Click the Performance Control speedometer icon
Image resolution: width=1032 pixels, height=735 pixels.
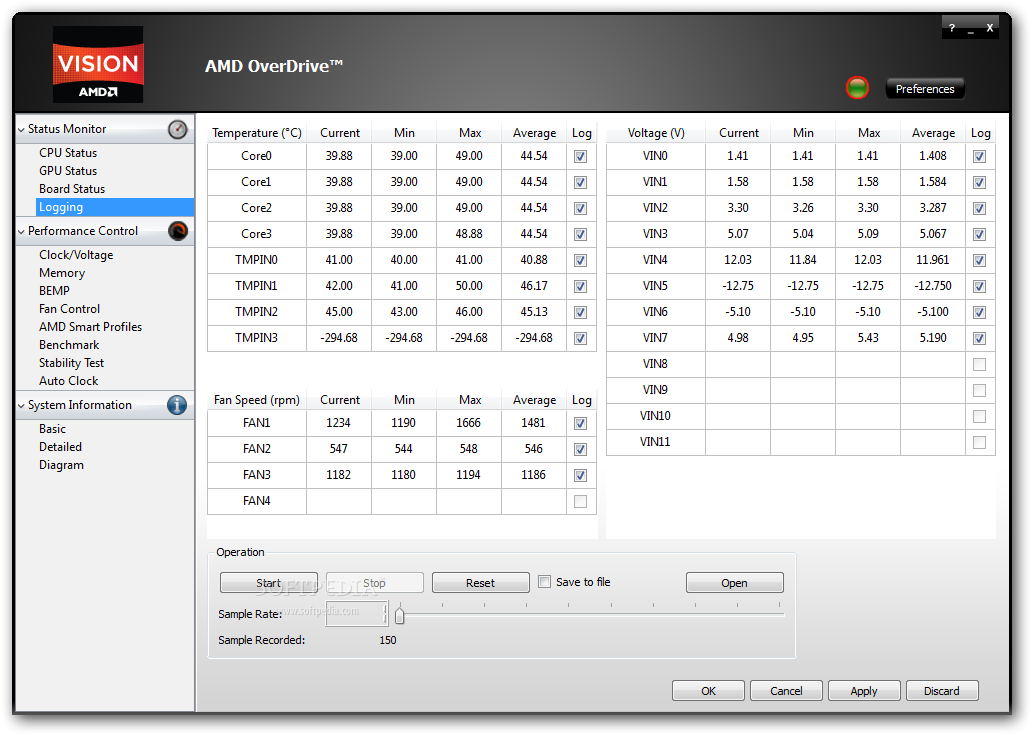click(x=178, y=231)
